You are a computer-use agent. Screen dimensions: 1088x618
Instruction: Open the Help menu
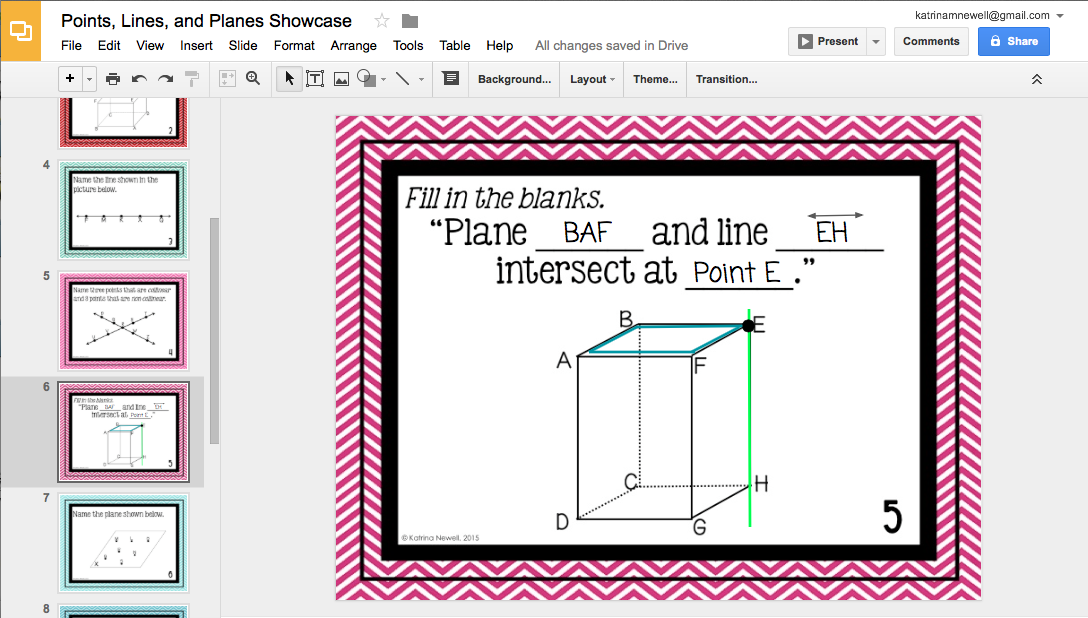coord(500,46)
